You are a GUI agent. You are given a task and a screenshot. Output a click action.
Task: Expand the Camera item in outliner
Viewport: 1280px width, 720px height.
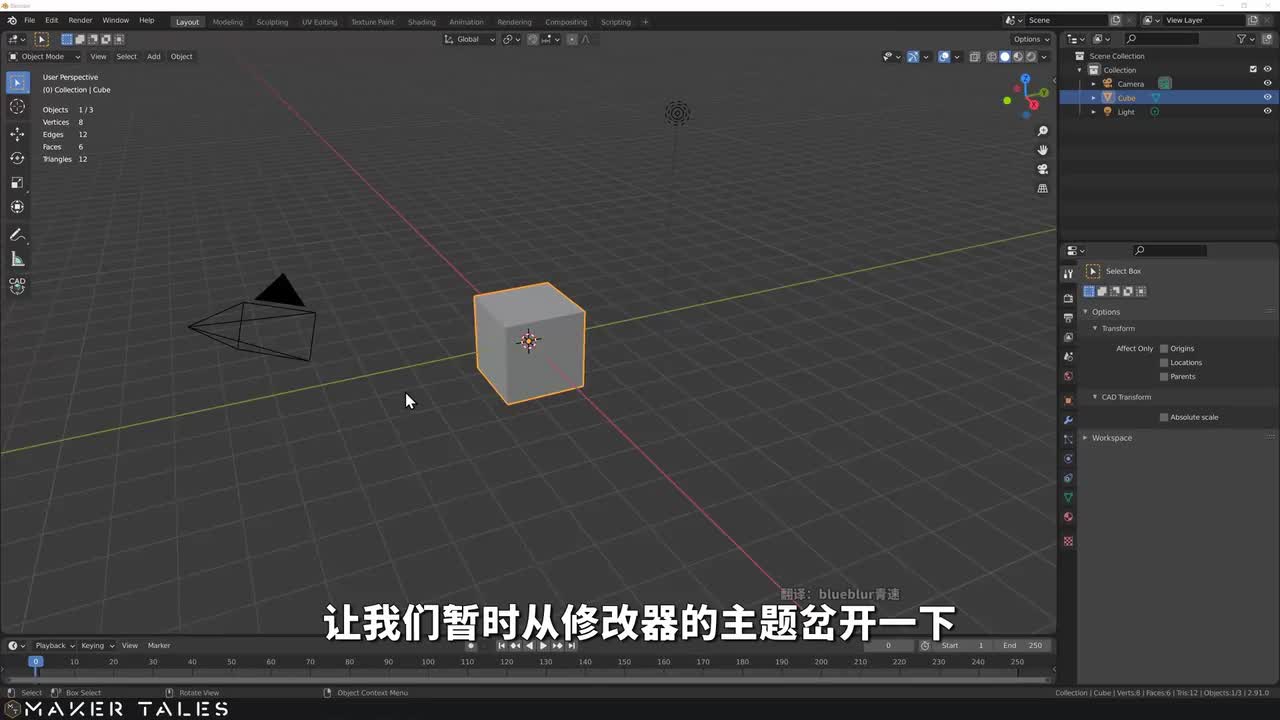pyautogui.click(x=1093, y=84)
